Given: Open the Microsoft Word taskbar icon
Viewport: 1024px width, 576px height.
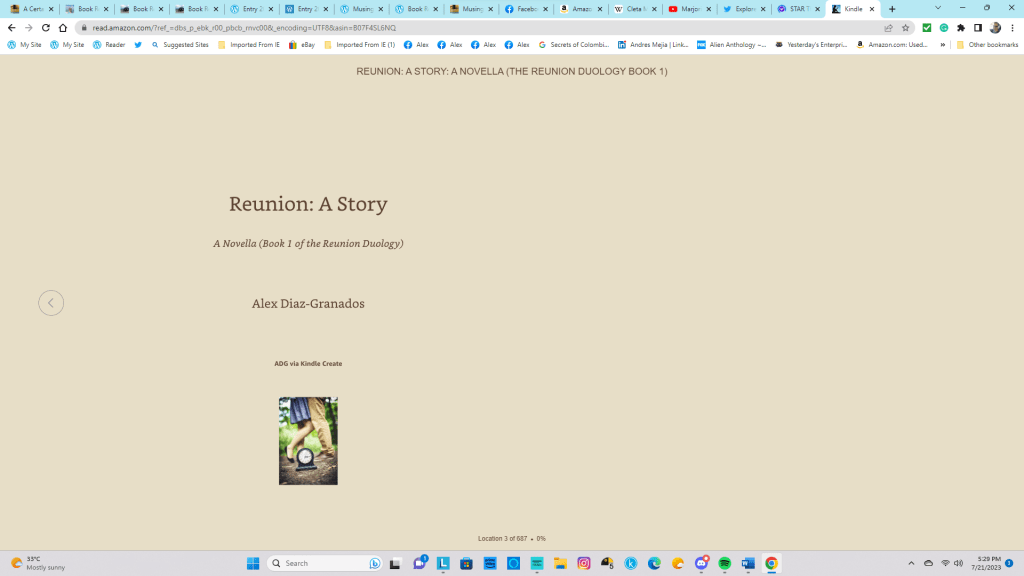Looking at the screenshot, I should 748,563.
